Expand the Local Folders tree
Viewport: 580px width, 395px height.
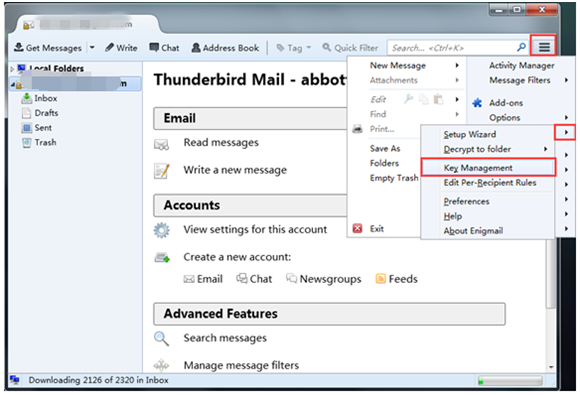tap(12, 69)
